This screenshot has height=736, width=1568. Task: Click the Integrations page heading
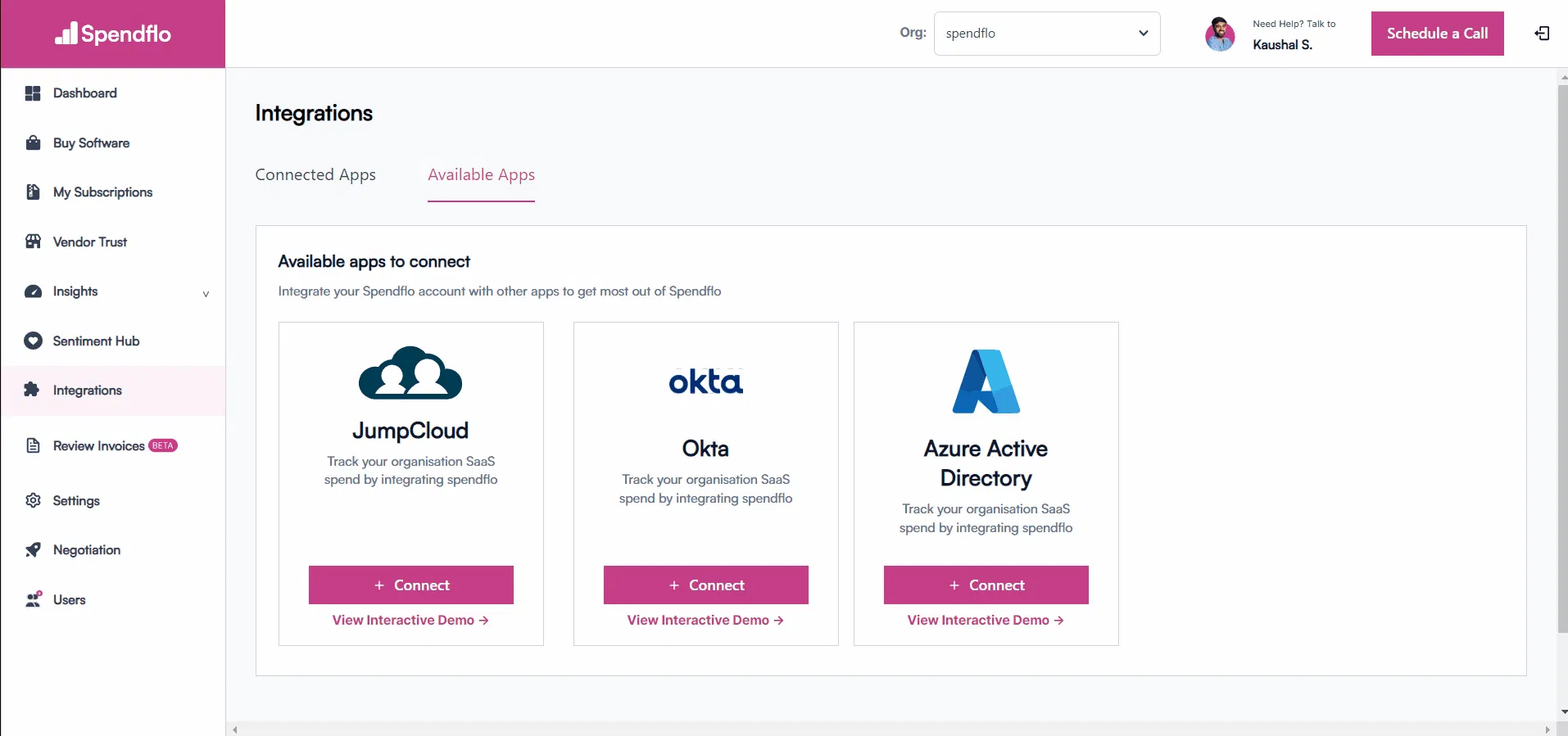tap(314, 113)
